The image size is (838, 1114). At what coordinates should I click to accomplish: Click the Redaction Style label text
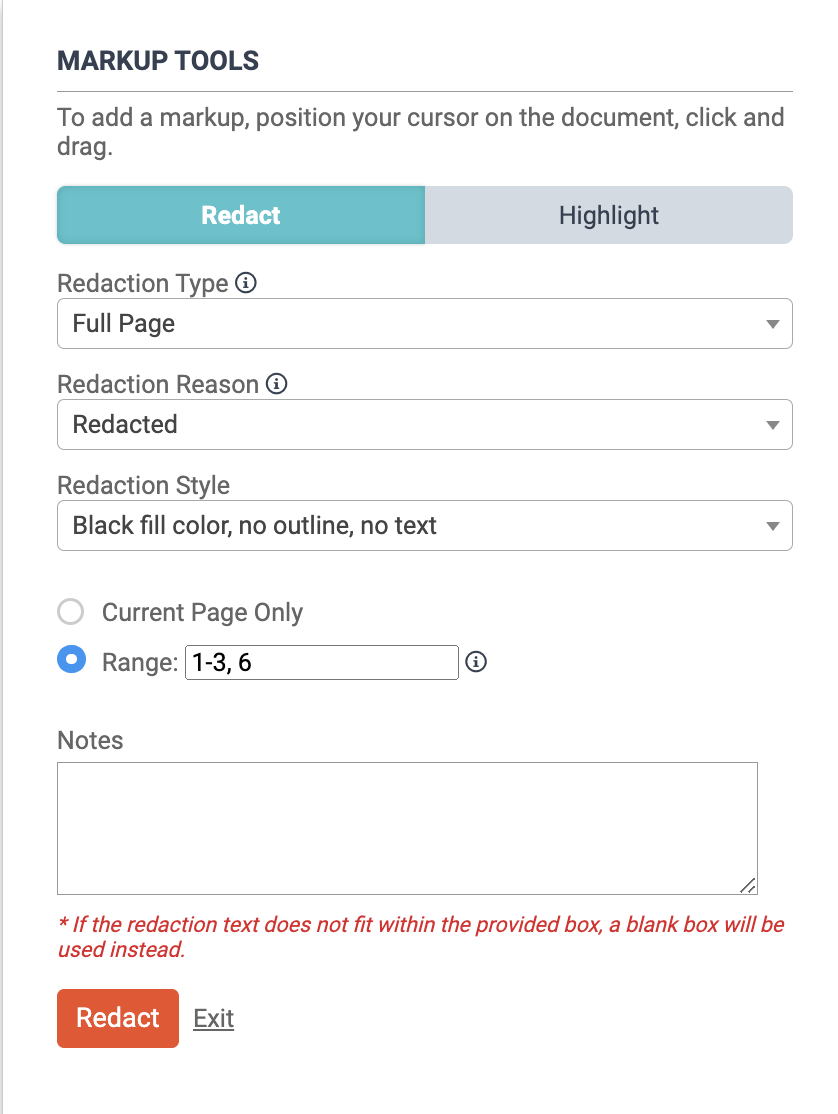coord(144,485)
